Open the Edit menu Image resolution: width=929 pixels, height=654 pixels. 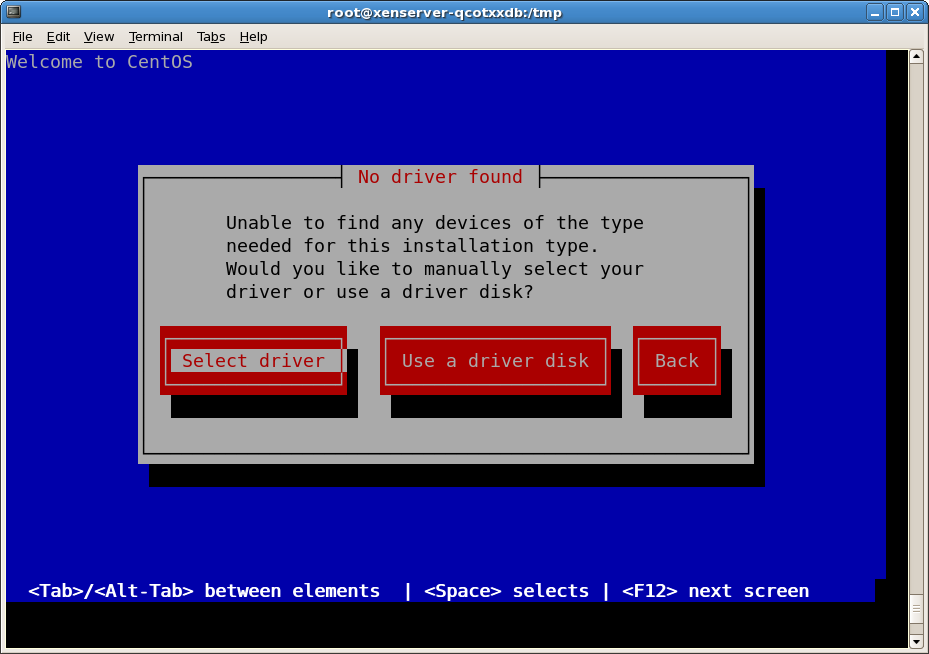[58, 37]
